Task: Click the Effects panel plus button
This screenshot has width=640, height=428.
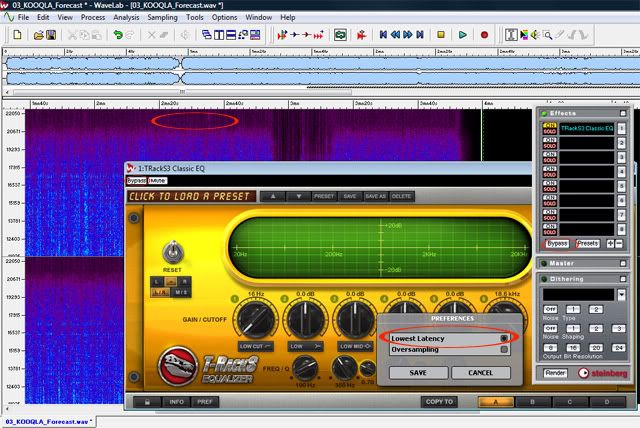Action: [x=610, y=244]
